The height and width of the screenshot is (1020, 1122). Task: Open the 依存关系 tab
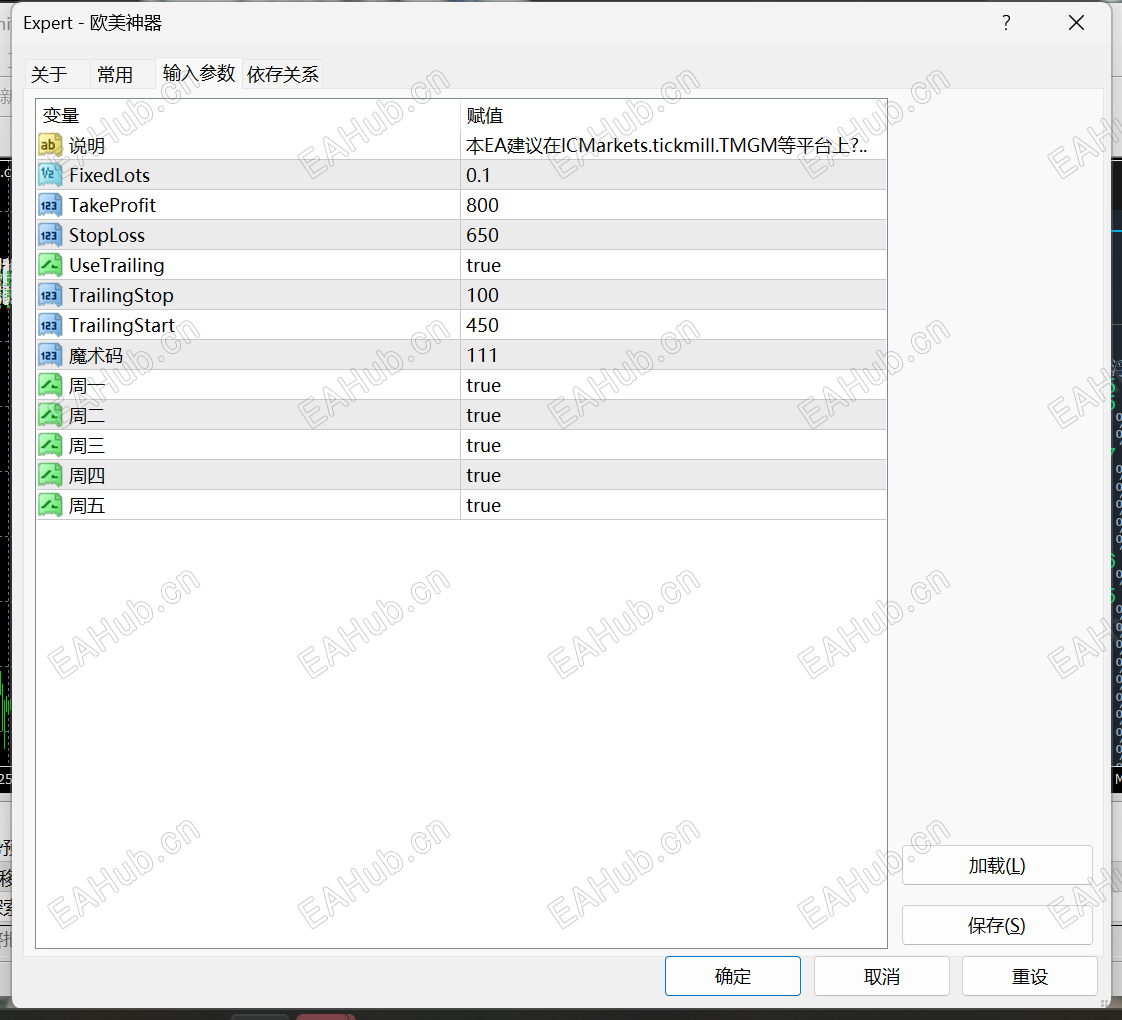pyautogui.click(x=281, y=73)
